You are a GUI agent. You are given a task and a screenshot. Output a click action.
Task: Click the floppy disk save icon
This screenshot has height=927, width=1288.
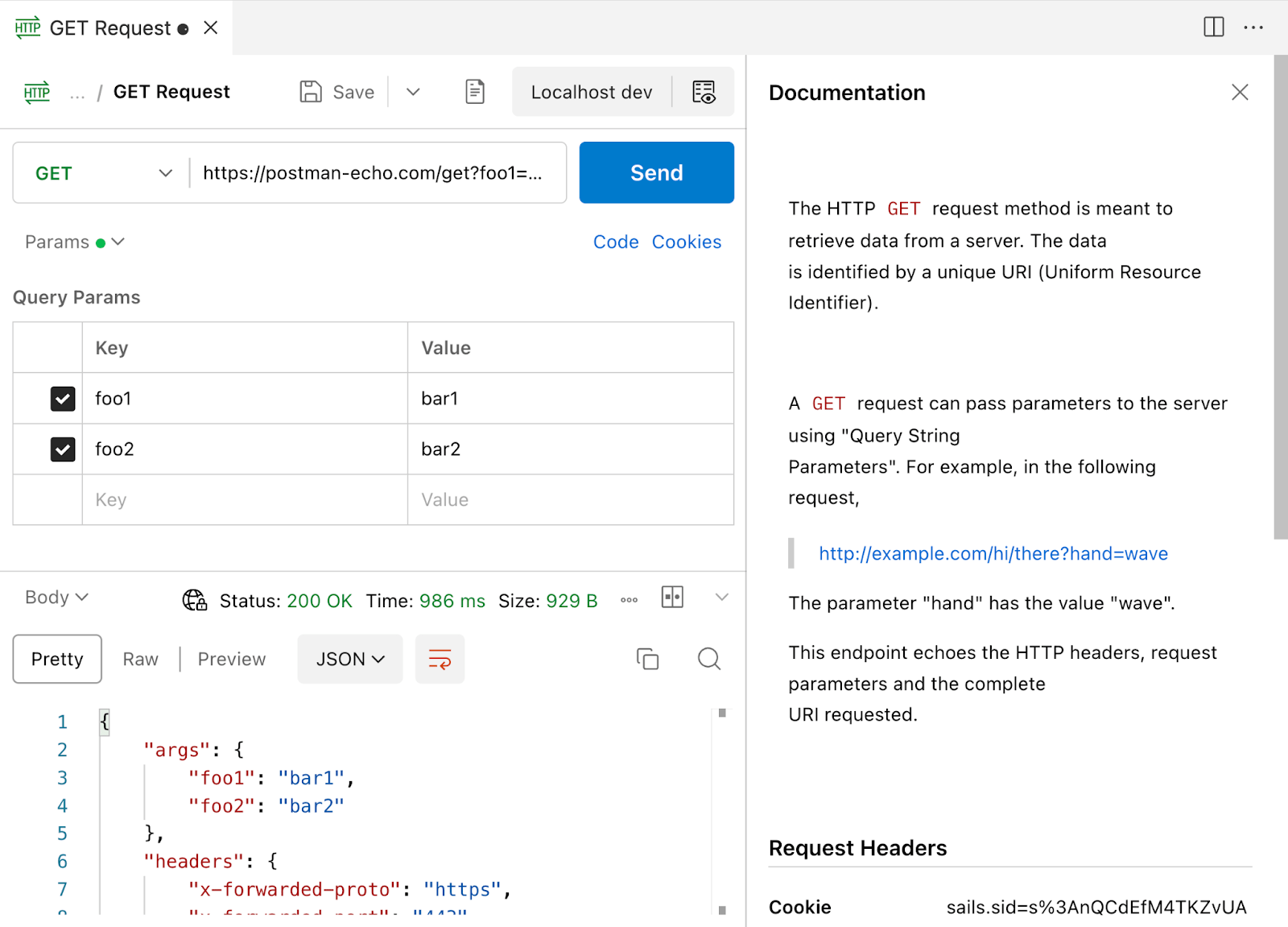coord(311,92)
